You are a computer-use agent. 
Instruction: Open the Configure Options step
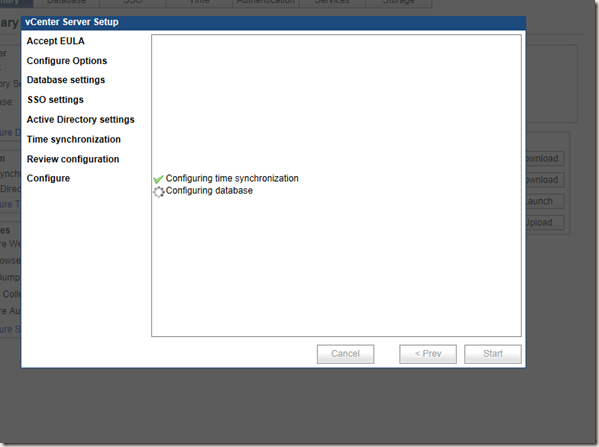[67, 61]
